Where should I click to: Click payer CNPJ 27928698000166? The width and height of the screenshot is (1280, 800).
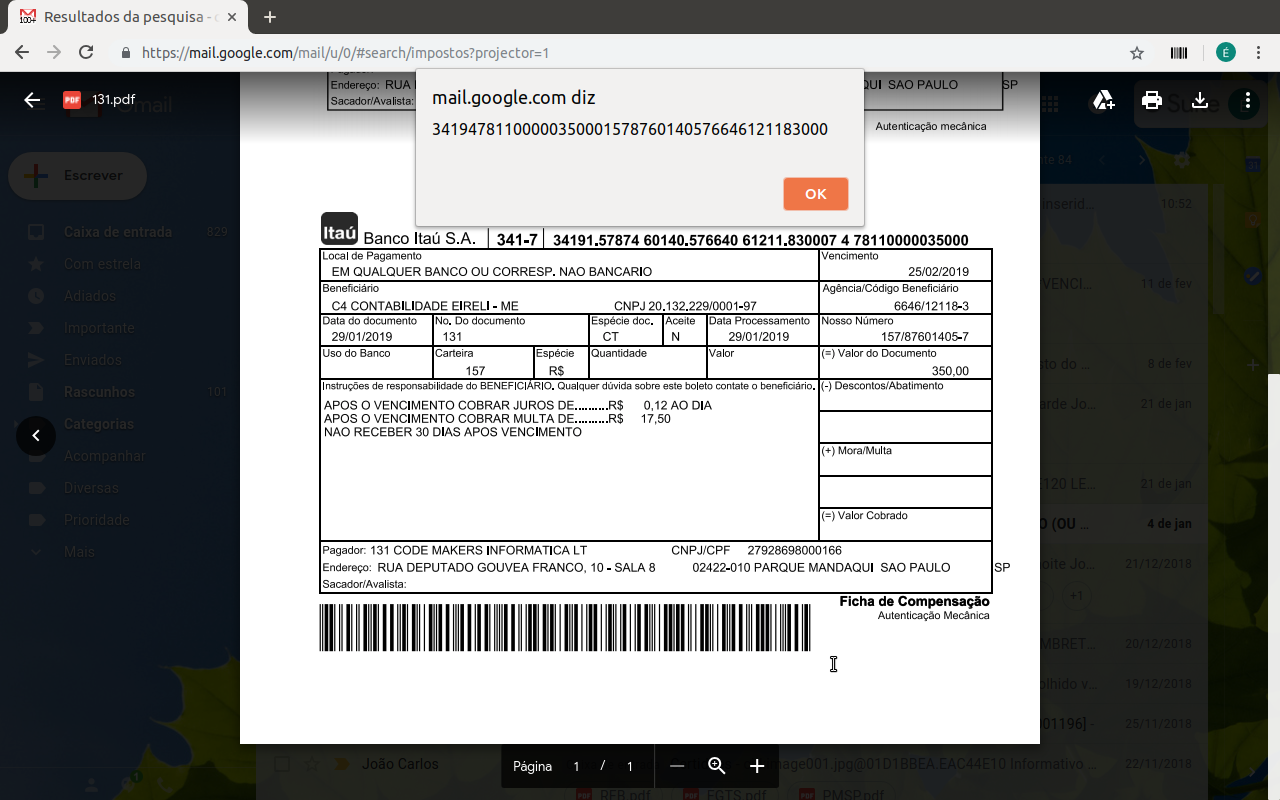(x=794, y=551)
